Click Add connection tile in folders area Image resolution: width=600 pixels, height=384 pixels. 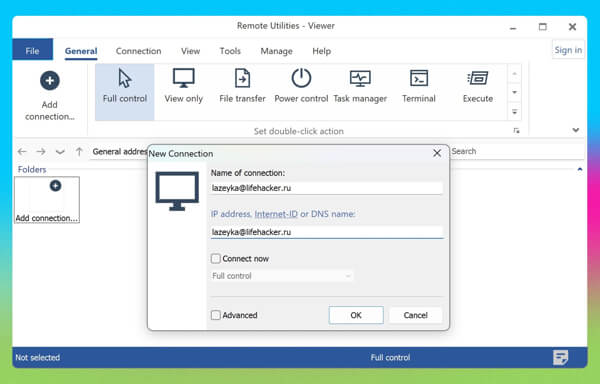(47, 200)
